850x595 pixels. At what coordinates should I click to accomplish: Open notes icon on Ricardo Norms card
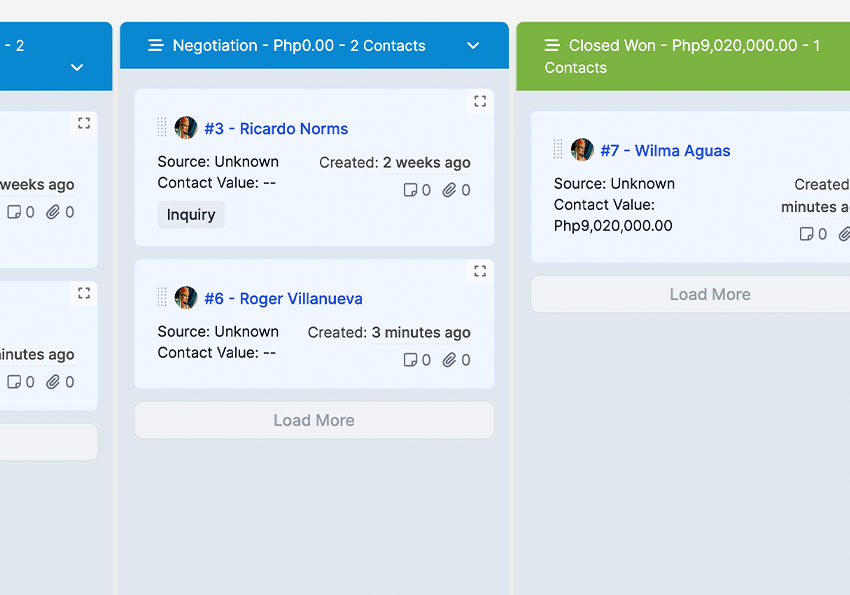tap(410, 190)
